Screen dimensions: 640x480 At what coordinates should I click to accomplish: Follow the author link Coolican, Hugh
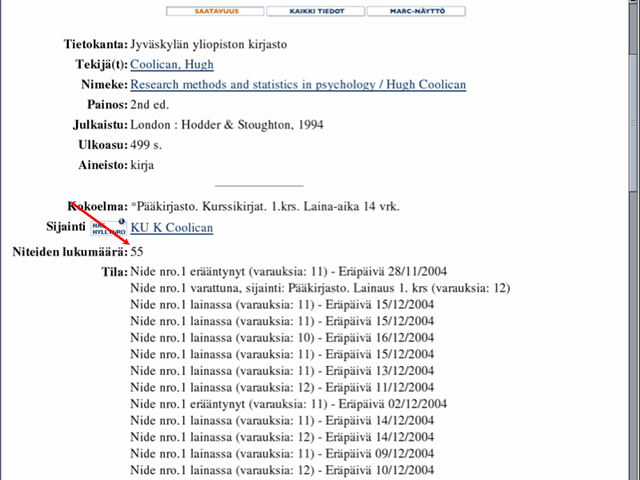coord(172,64)
